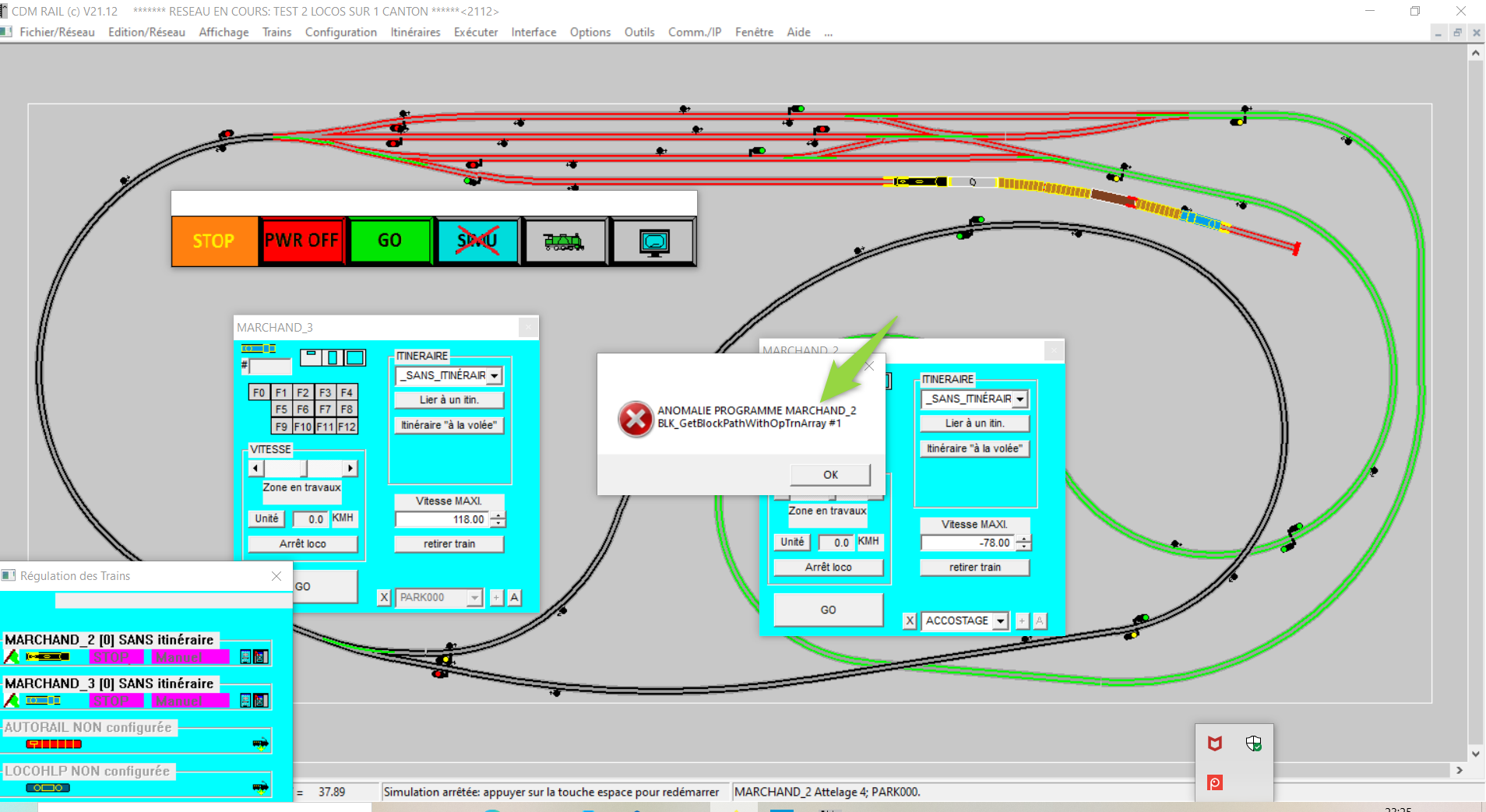Image resolution: width=1486 pixels, height=812 pixels.
Task: Toggle F2 function in MARCHAND_3
Action: coord(303,392)
